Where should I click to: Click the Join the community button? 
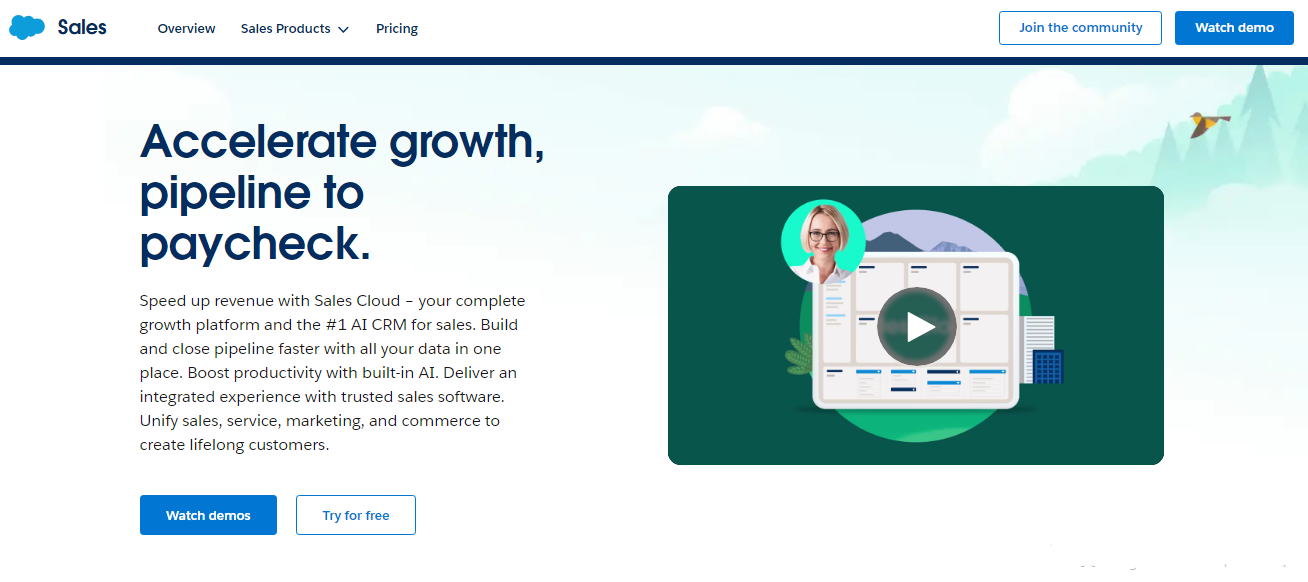tap(1080, 28)
